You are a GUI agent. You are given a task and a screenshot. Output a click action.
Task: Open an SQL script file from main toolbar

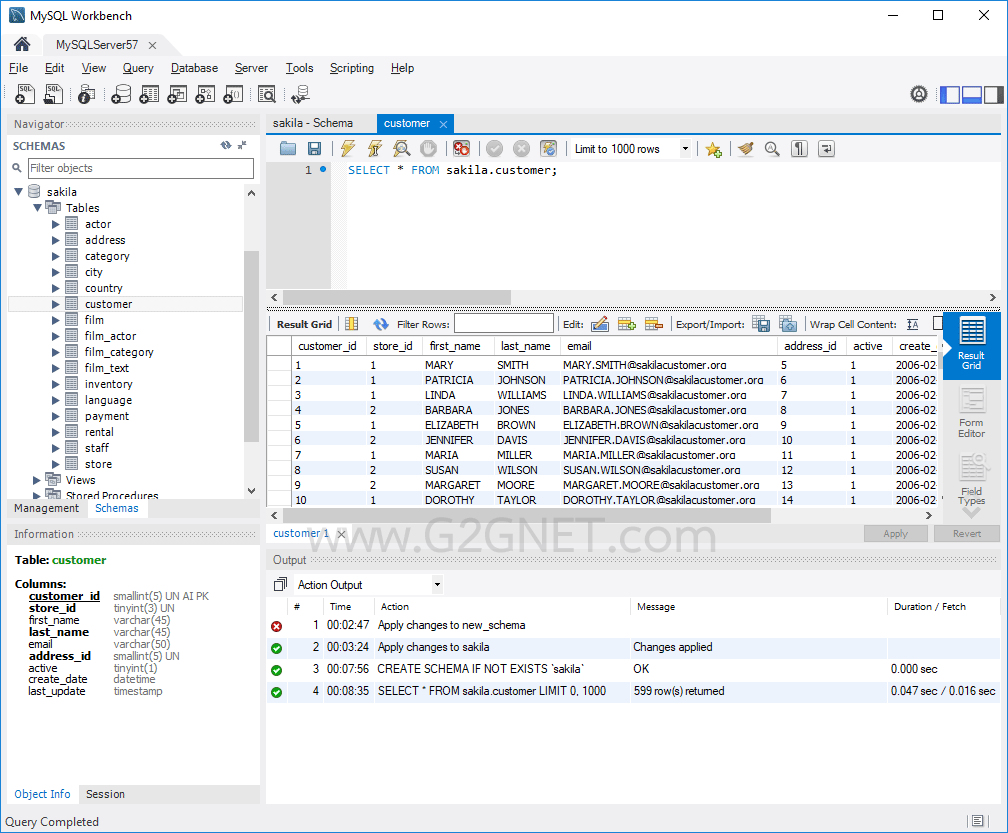pyautogui.click(x=53, y=94)
